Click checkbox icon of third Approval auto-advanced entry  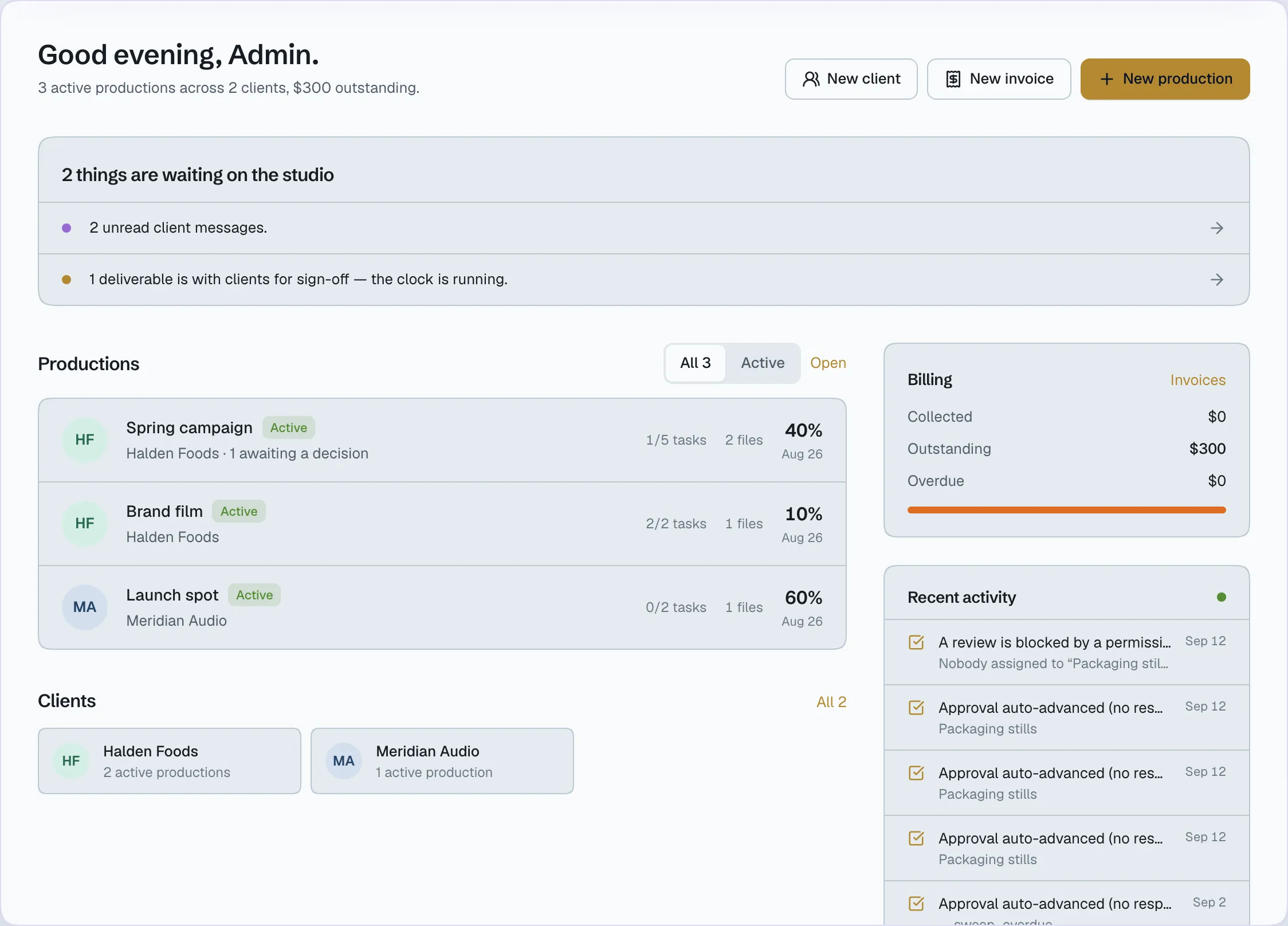point(917,838)
